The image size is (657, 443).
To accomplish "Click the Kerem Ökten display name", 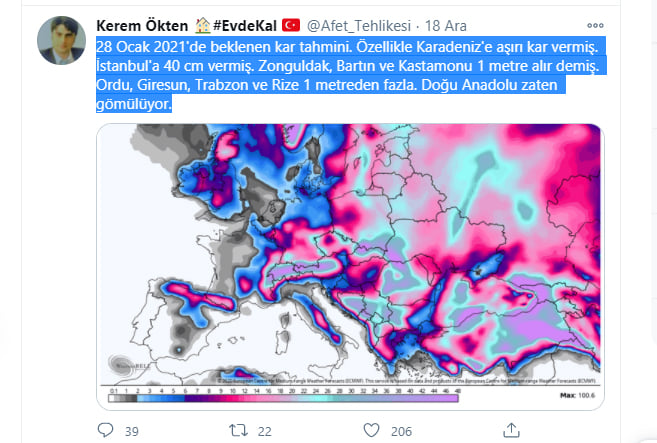I will click(142, 26).
